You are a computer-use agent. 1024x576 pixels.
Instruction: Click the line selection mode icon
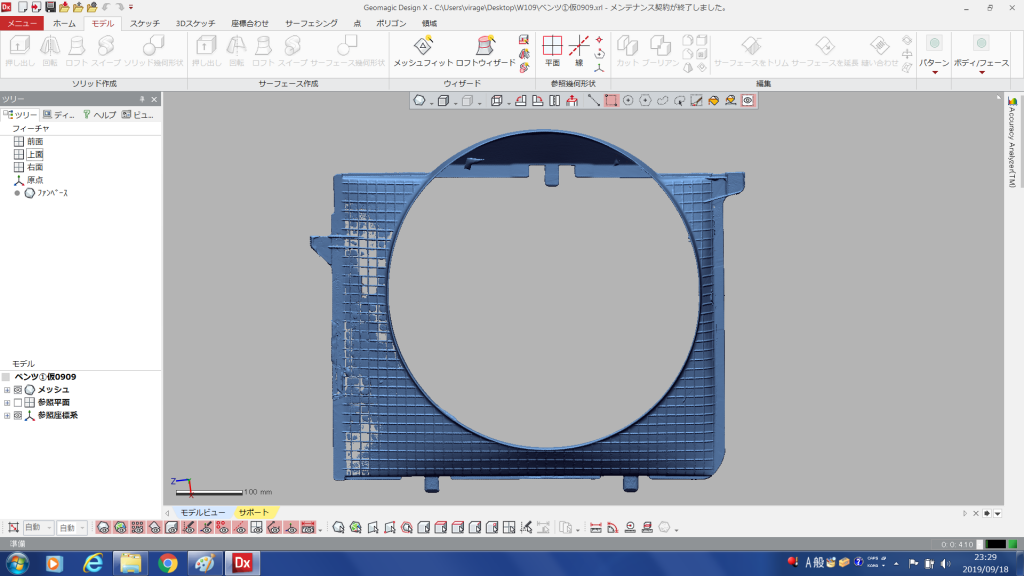[x=594, y=100]
